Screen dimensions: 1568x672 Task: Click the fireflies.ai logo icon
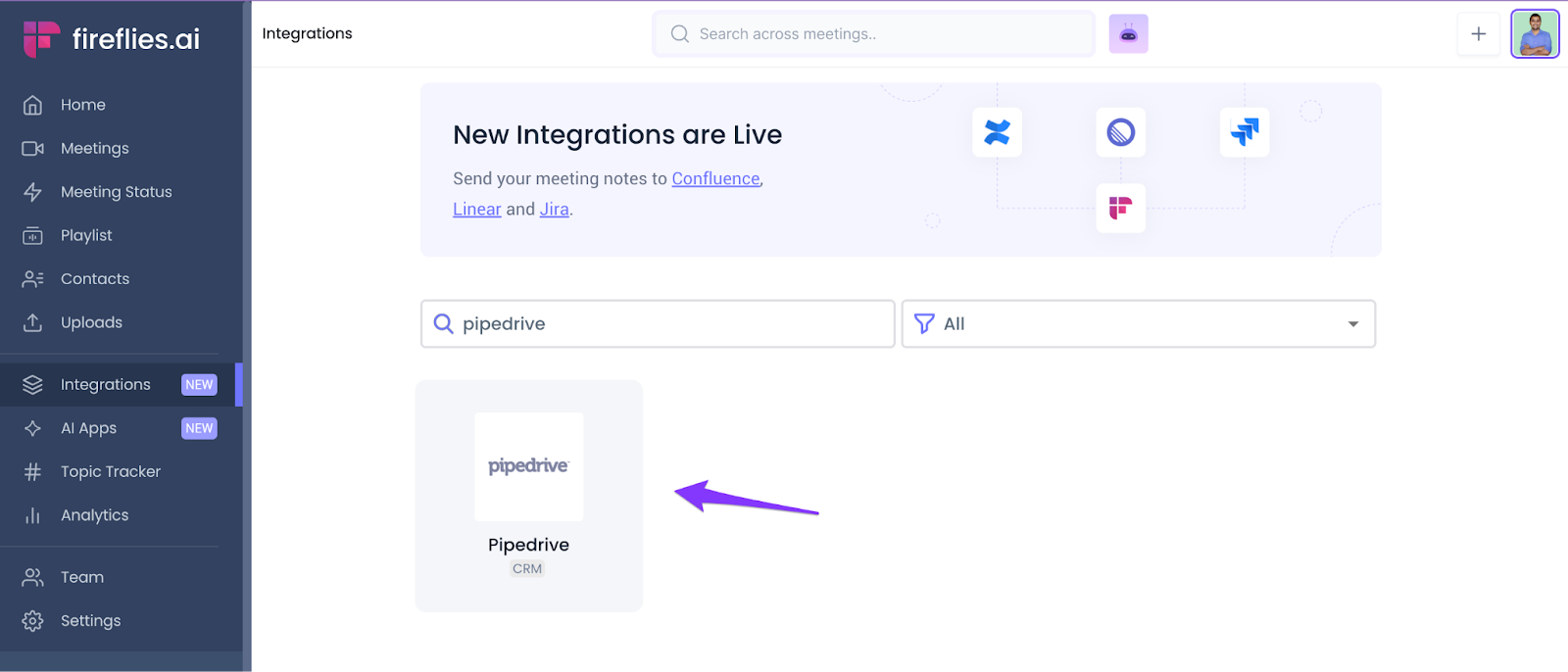click(x=41, y=39)
